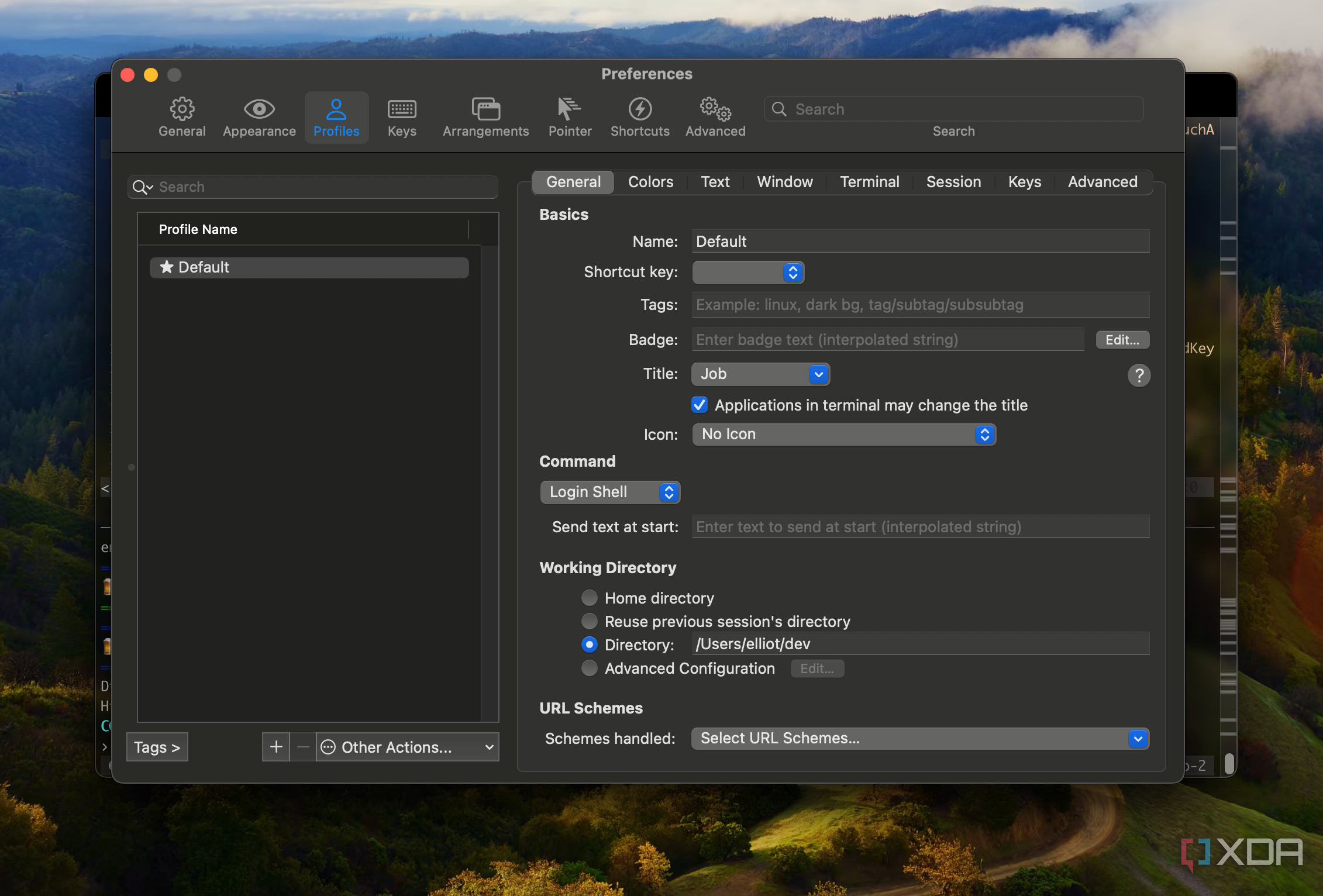
Task: Close the Preferences window with red button
Action: 128,75
